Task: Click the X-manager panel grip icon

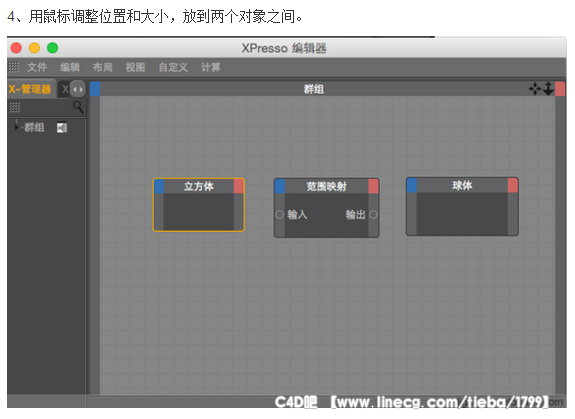Action: point(15,107)
